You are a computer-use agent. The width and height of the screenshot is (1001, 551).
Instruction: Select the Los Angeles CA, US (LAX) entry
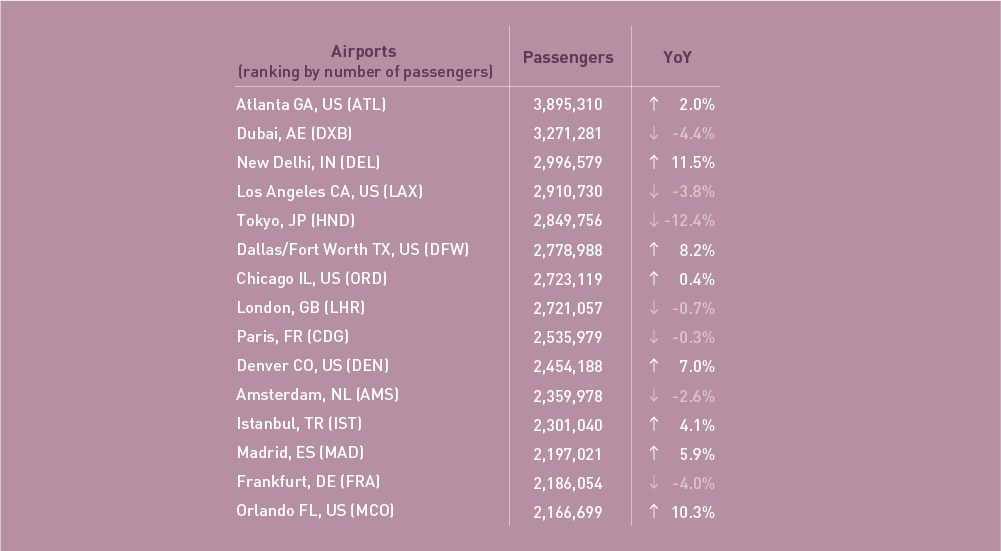329,191
